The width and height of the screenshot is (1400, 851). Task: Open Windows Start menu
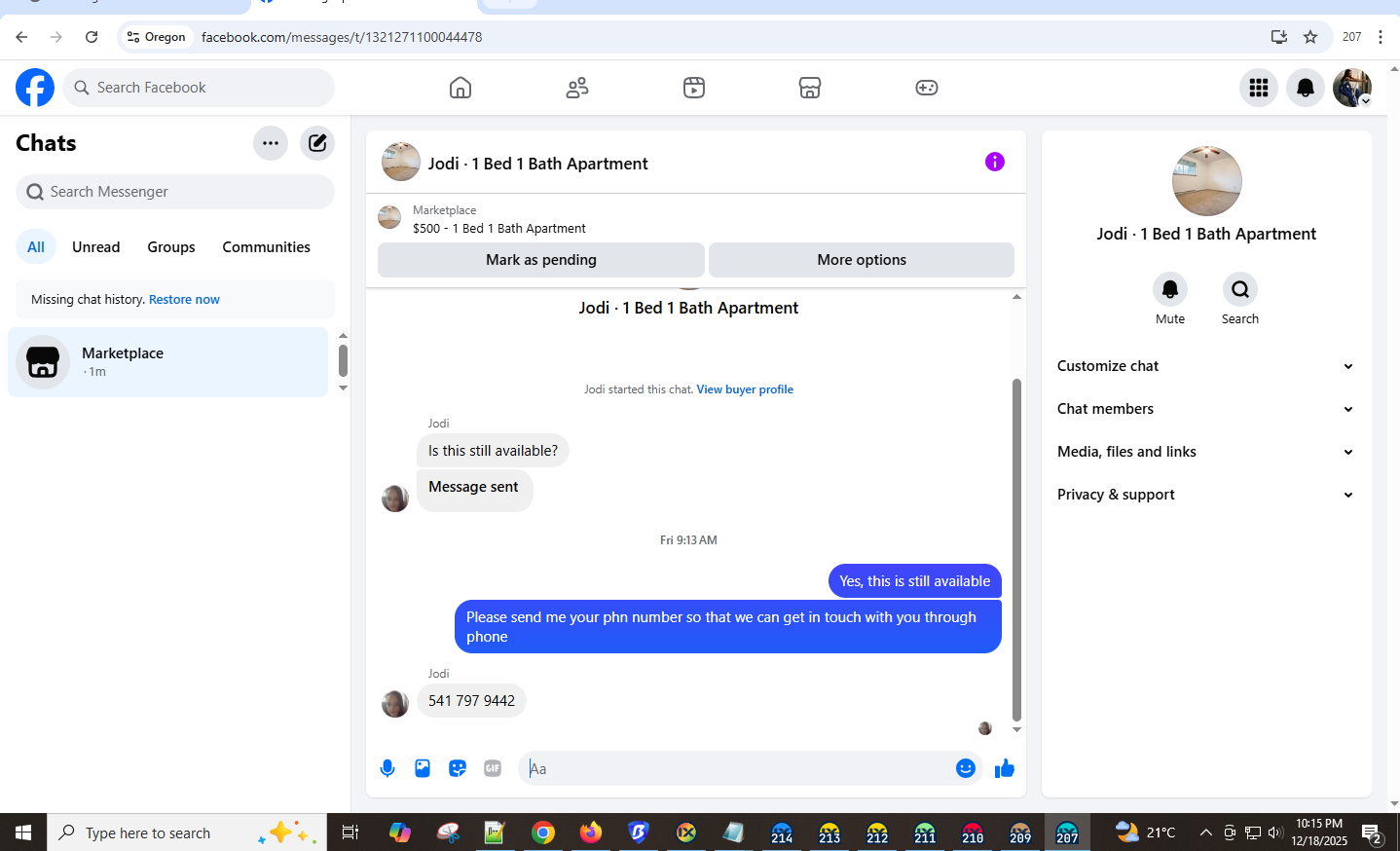pos(23,832)
